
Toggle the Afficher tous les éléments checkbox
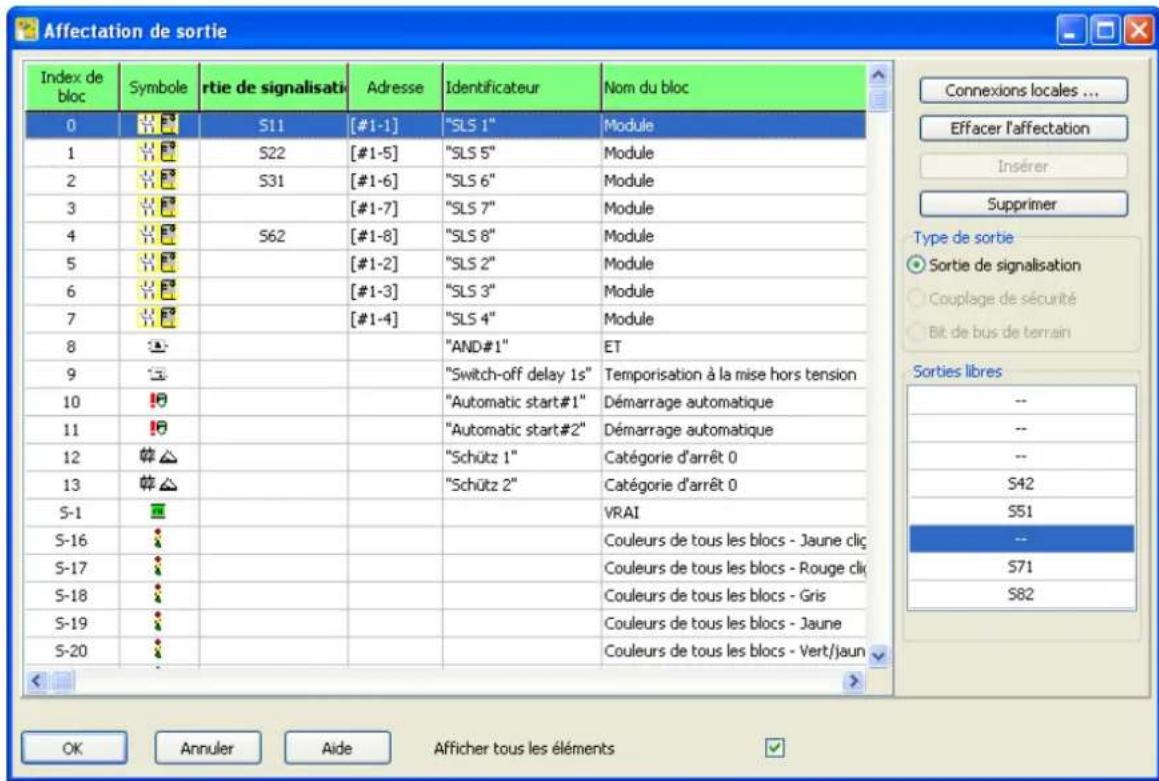coord(774,748)
